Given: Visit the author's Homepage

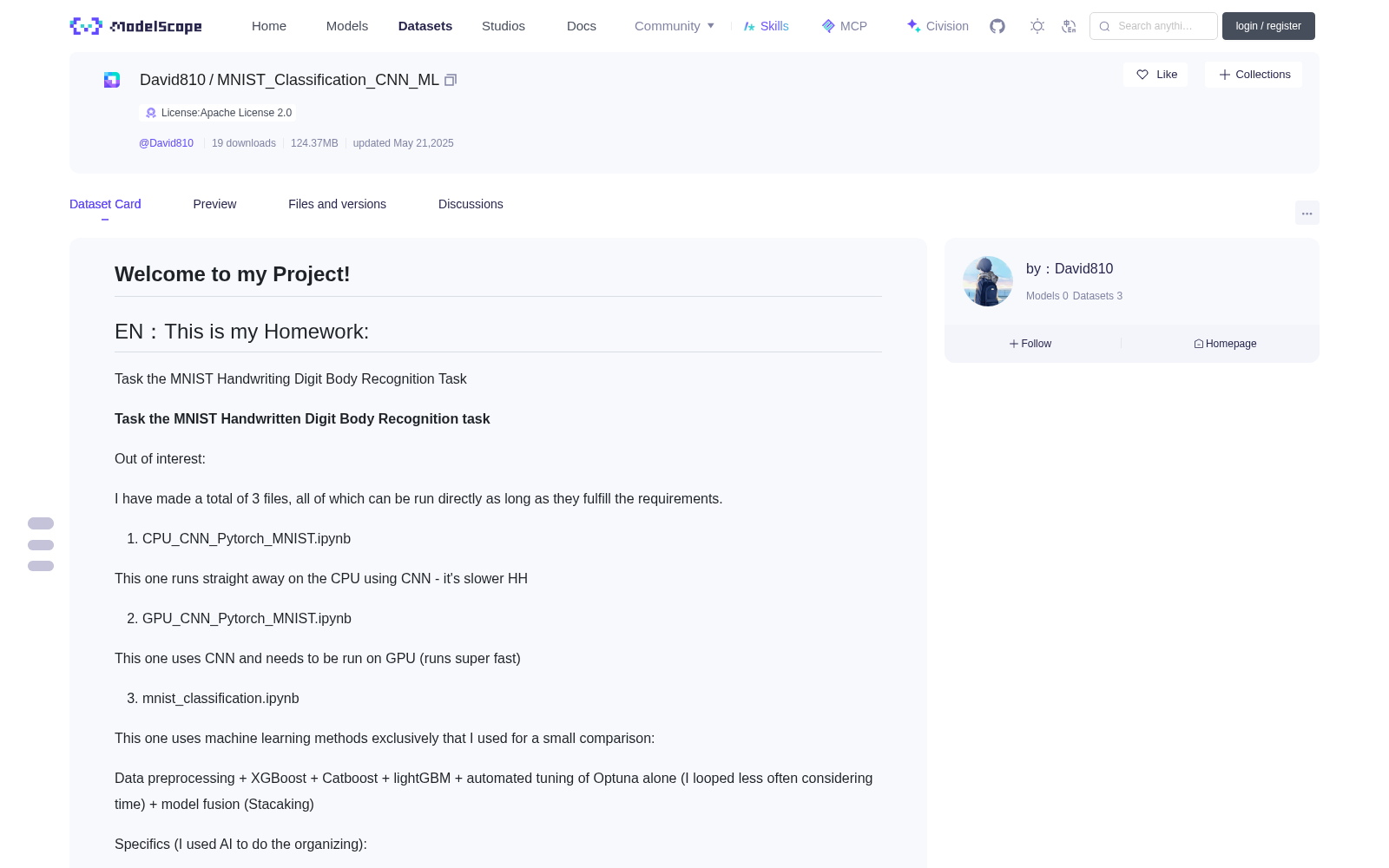Looking at the screenshot, I should point(1225,344).
